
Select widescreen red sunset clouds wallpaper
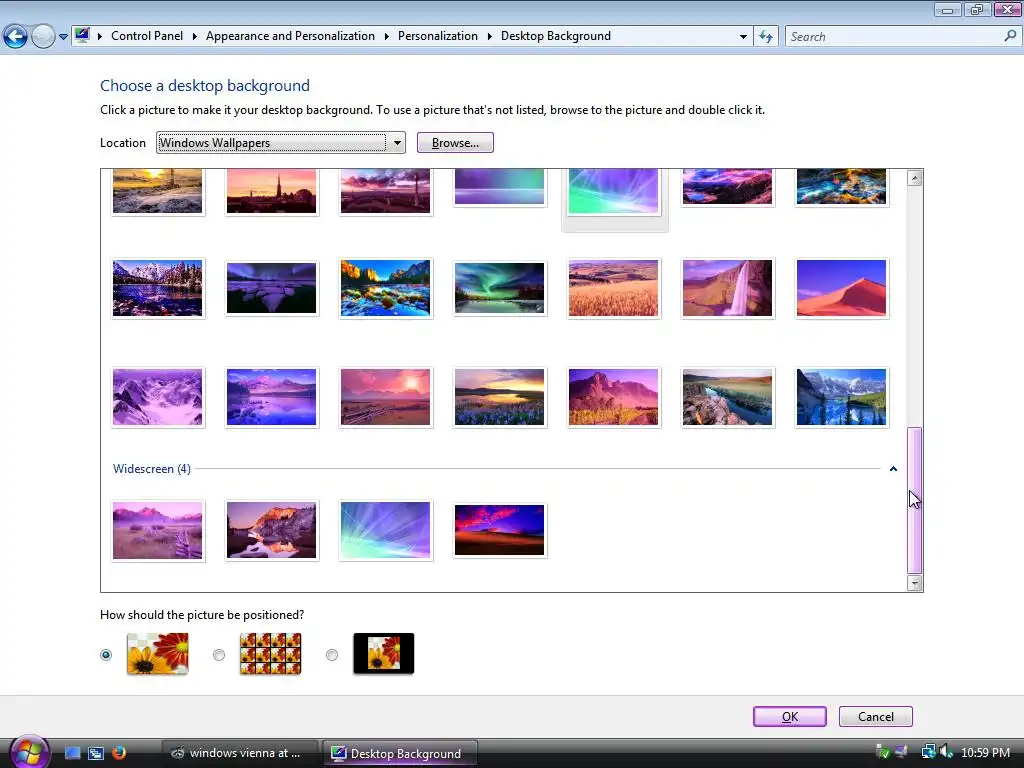[x=499, y=530]
